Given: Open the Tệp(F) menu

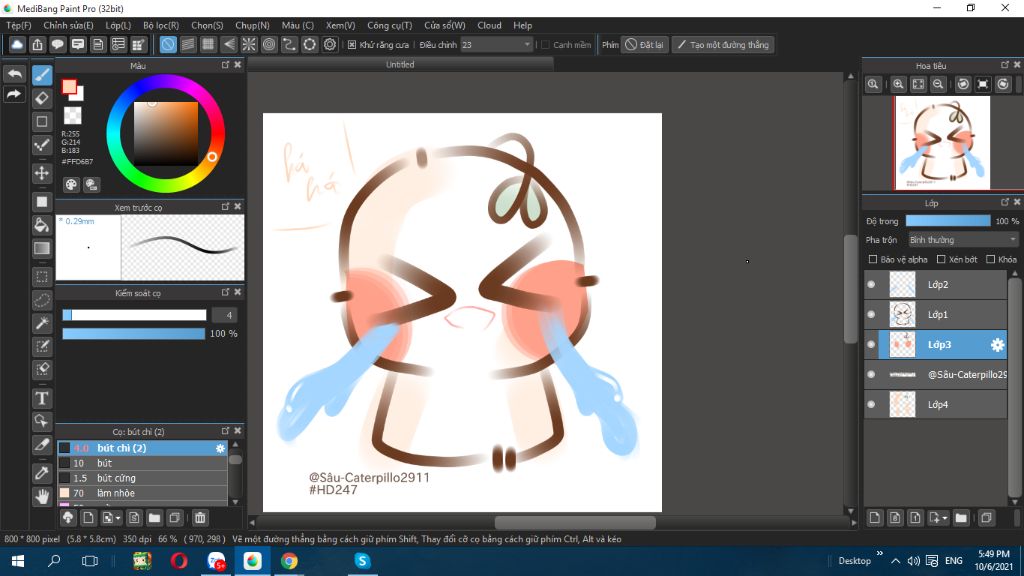Looking at the screenshot, I should click(x=19, y=25).
